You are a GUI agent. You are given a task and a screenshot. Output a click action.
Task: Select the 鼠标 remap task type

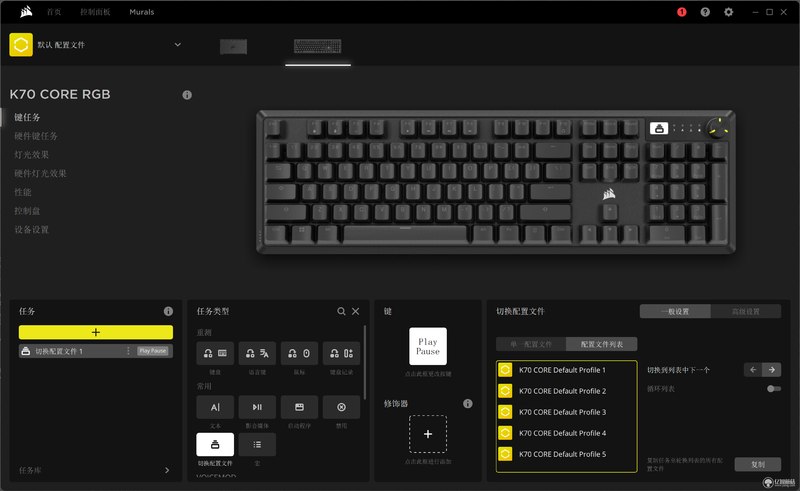pyautogui.click(x=299, y=353)
